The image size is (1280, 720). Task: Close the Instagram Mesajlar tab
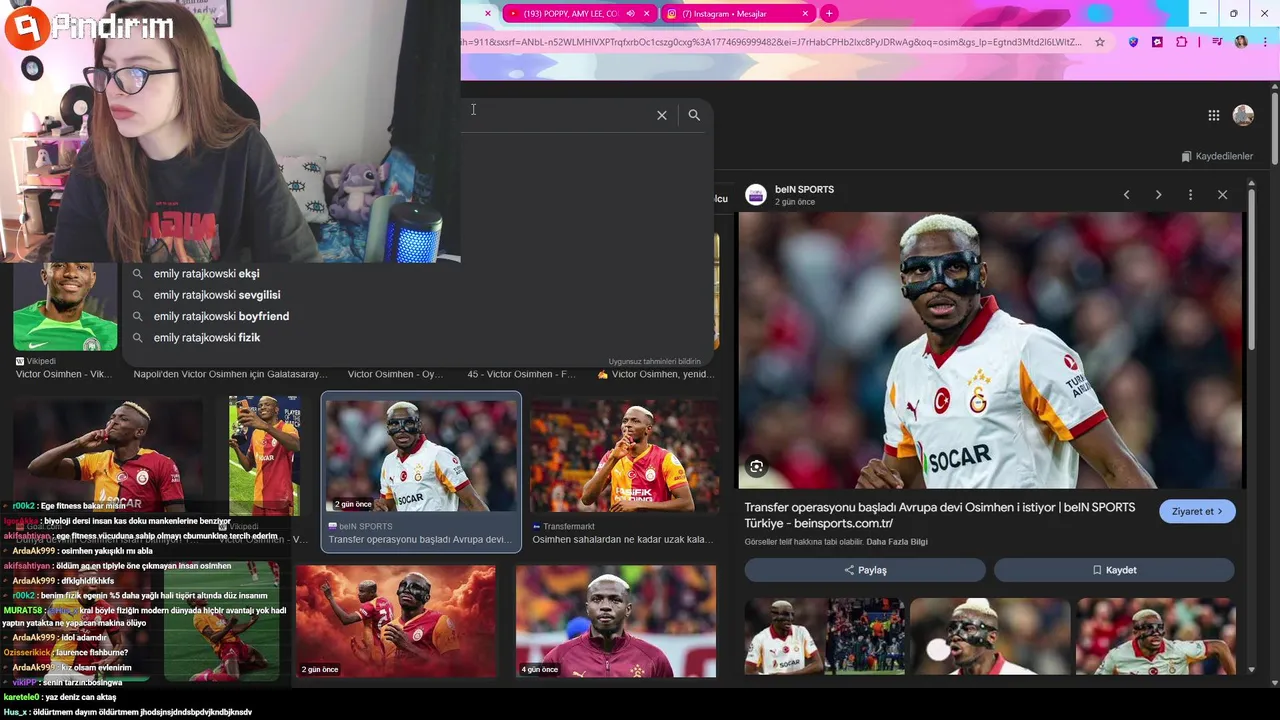tap(805, 14)
